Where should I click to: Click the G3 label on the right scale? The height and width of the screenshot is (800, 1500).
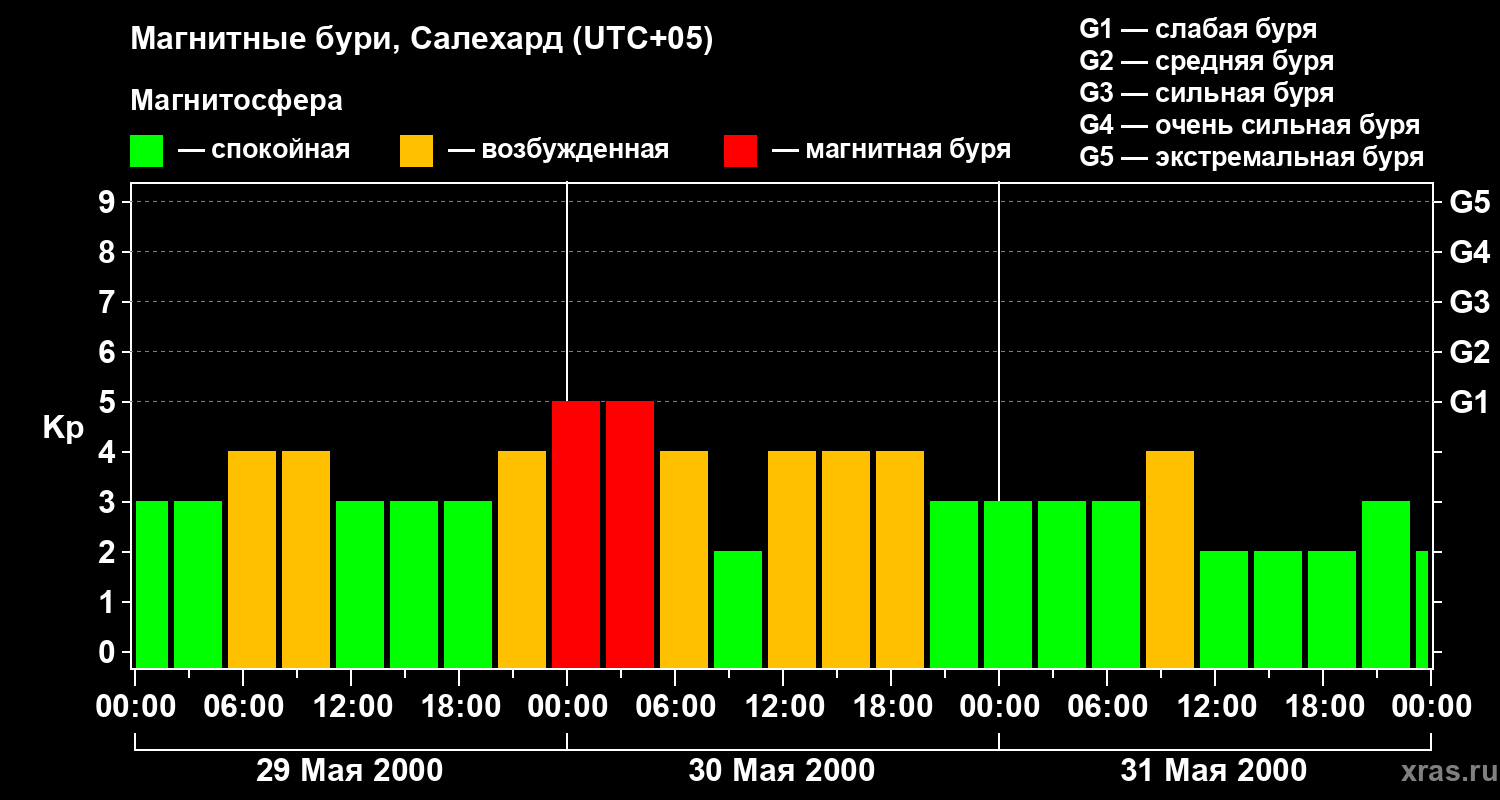click(1469, 302)
